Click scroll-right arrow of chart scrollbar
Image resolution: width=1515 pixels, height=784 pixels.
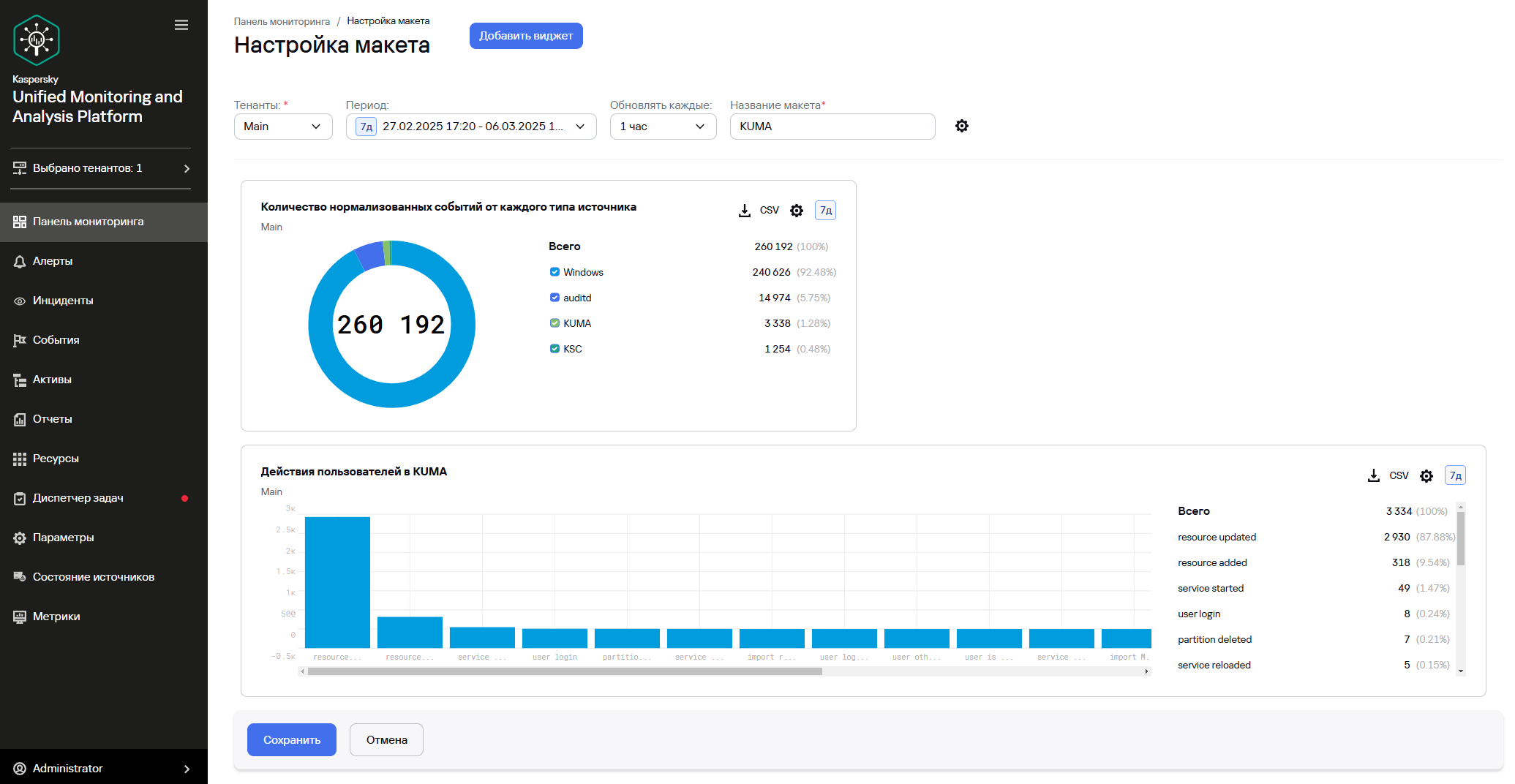(1146, 671)
